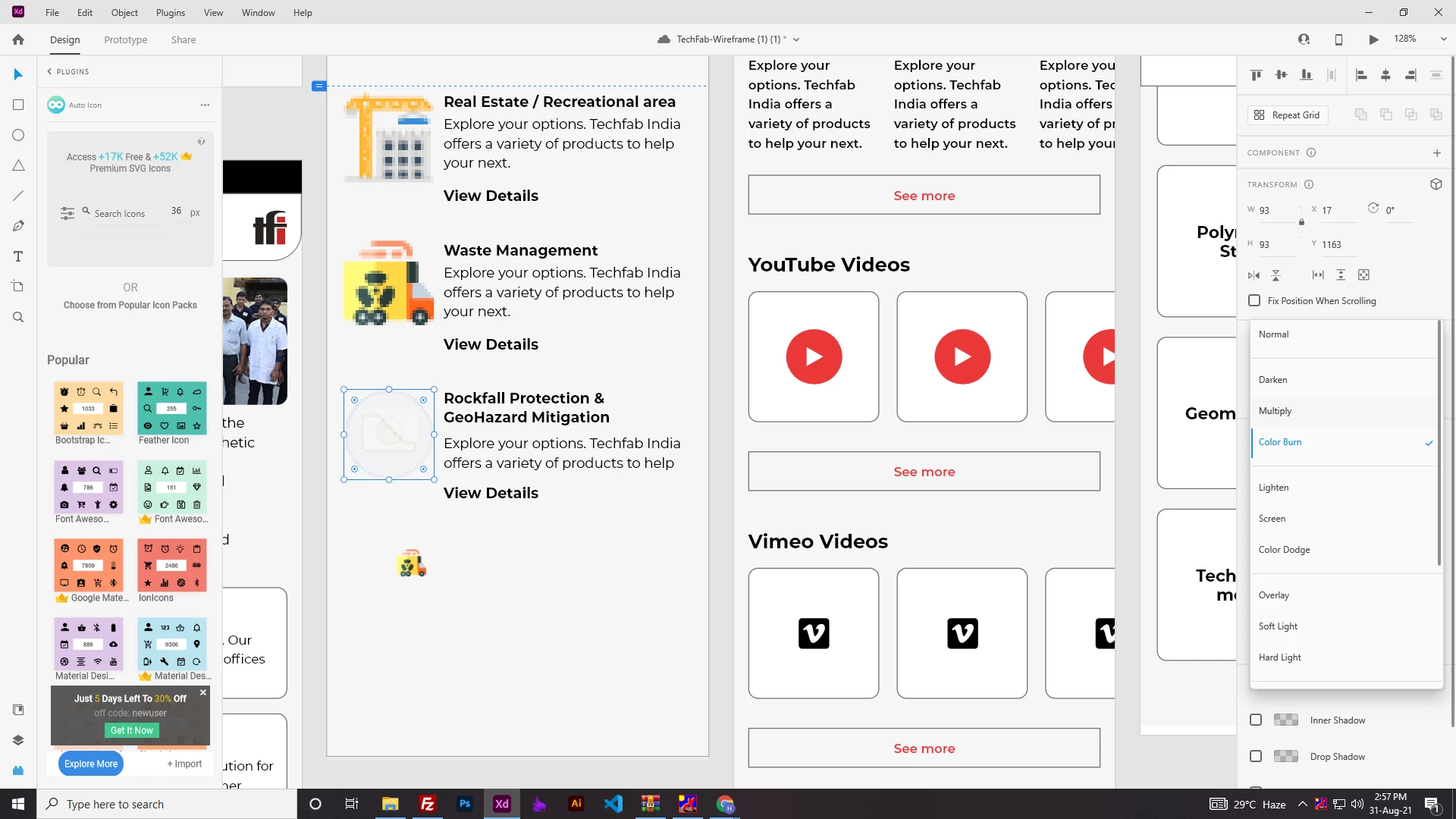
Task: Click the 3D transforms cube icon
Action: [1436, 184]
